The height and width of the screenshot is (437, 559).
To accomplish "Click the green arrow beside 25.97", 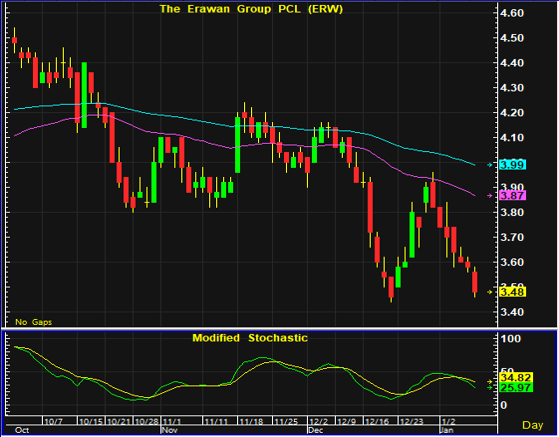I will 489,387.
